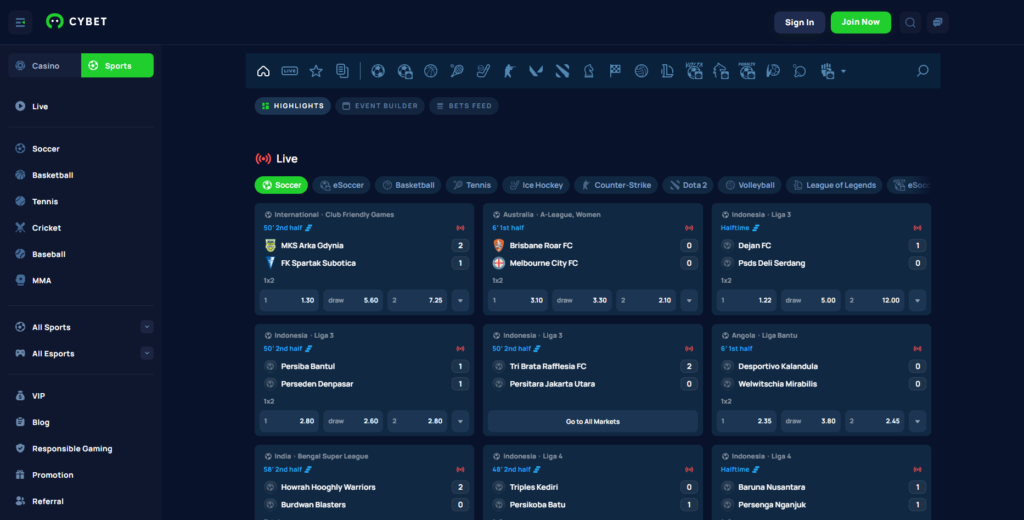Image resolution: width=1024 pixels, height=520 pixels.
Task: Select the Volta eSoccer icon in the toolbar
Action: click(x=694, y=71)
